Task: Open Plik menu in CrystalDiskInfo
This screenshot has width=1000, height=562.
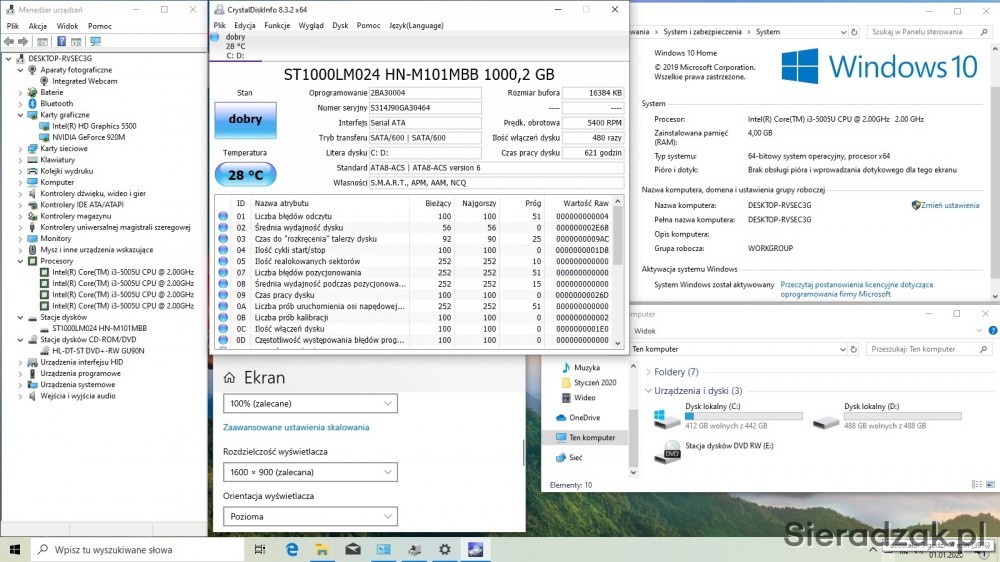Action: point(219,26)
